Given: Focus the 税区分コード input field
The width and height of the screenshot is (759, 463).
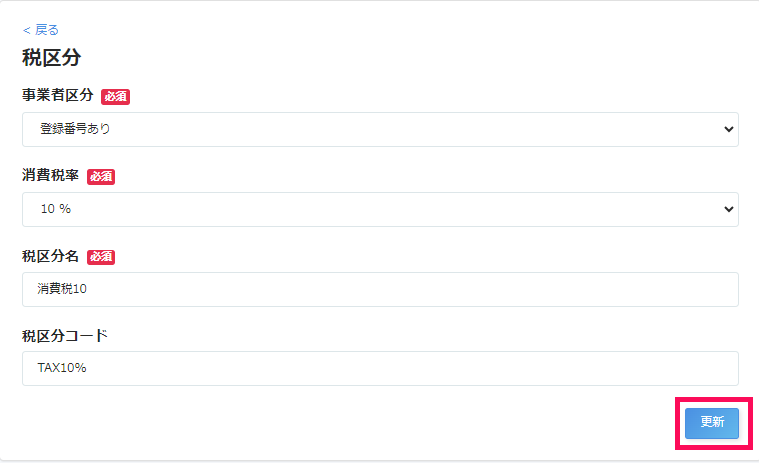Looking at the screenshot, I should [380, 368].
